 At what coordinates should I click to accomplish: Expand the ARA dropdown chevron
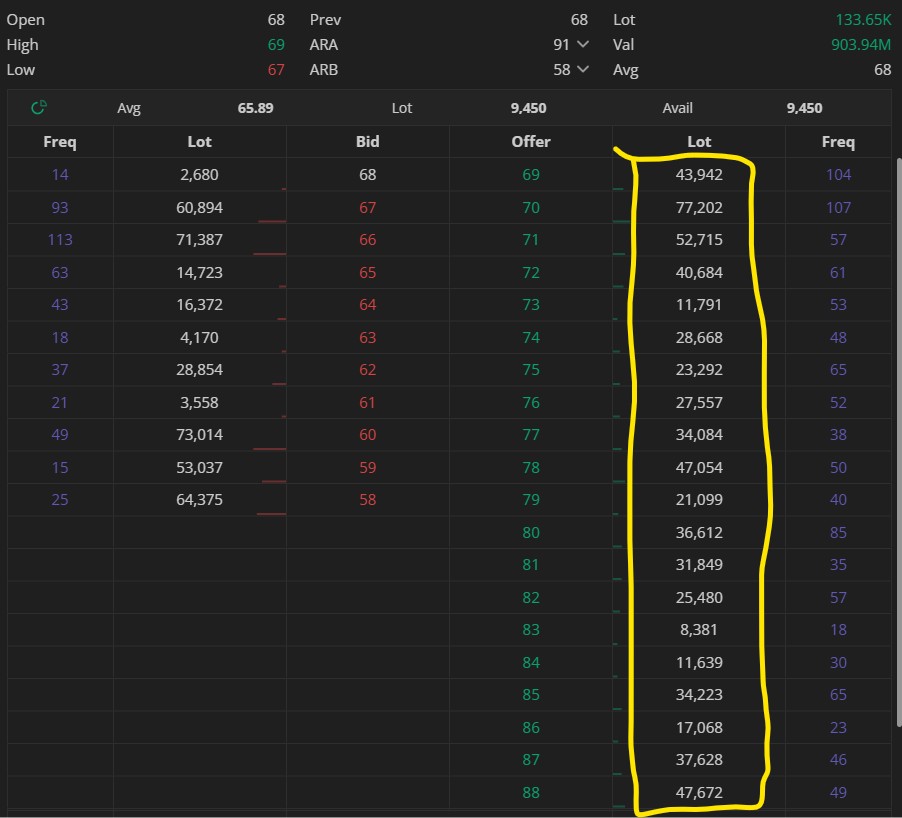point(583,45)
